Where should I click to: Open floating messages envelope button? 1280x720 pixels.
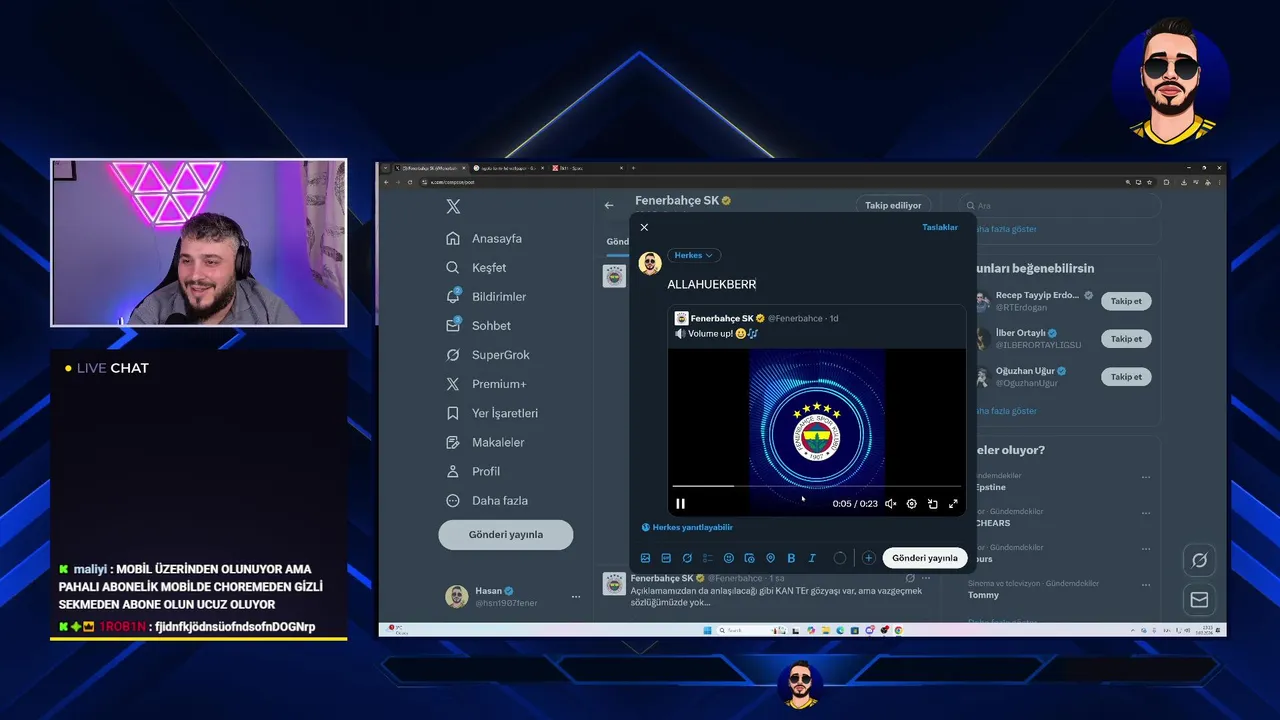tap(1199, 600)
